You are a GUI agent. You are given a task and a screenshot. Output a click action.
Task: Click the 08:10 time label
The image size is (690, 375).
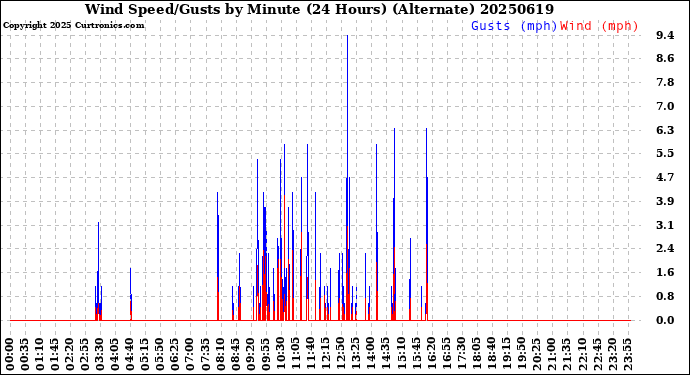pos(220,355)
